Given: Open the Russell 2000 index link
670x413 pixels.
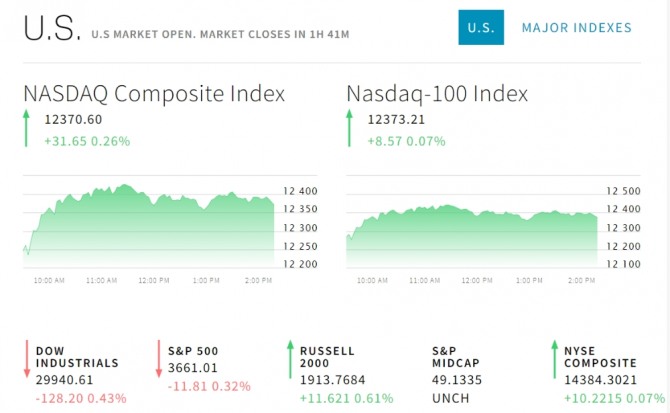Looking at the screenshot, I should [327, 357].
